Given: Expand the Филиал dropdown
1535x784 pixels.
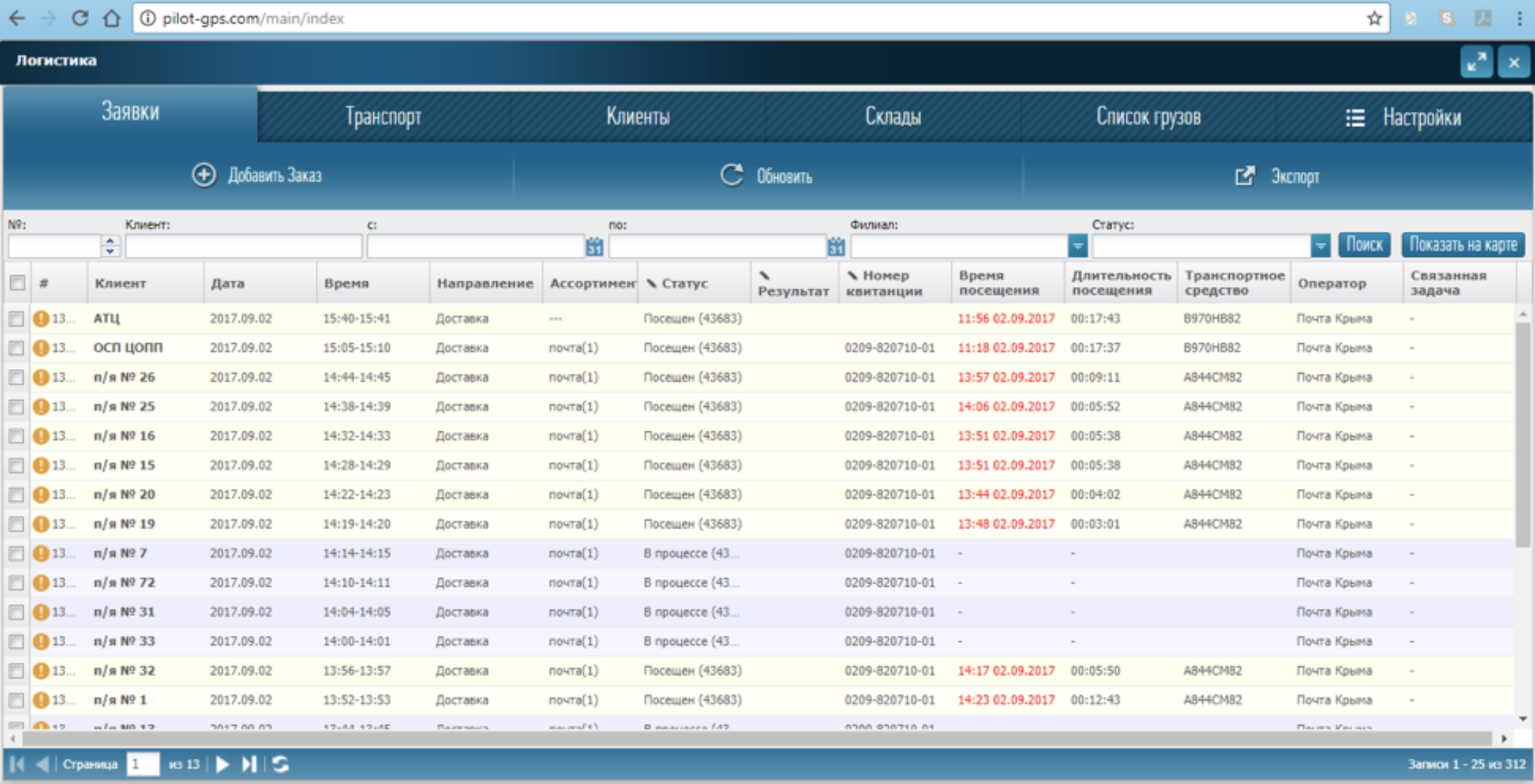Looking at the screenshot, I should 1077,246.
